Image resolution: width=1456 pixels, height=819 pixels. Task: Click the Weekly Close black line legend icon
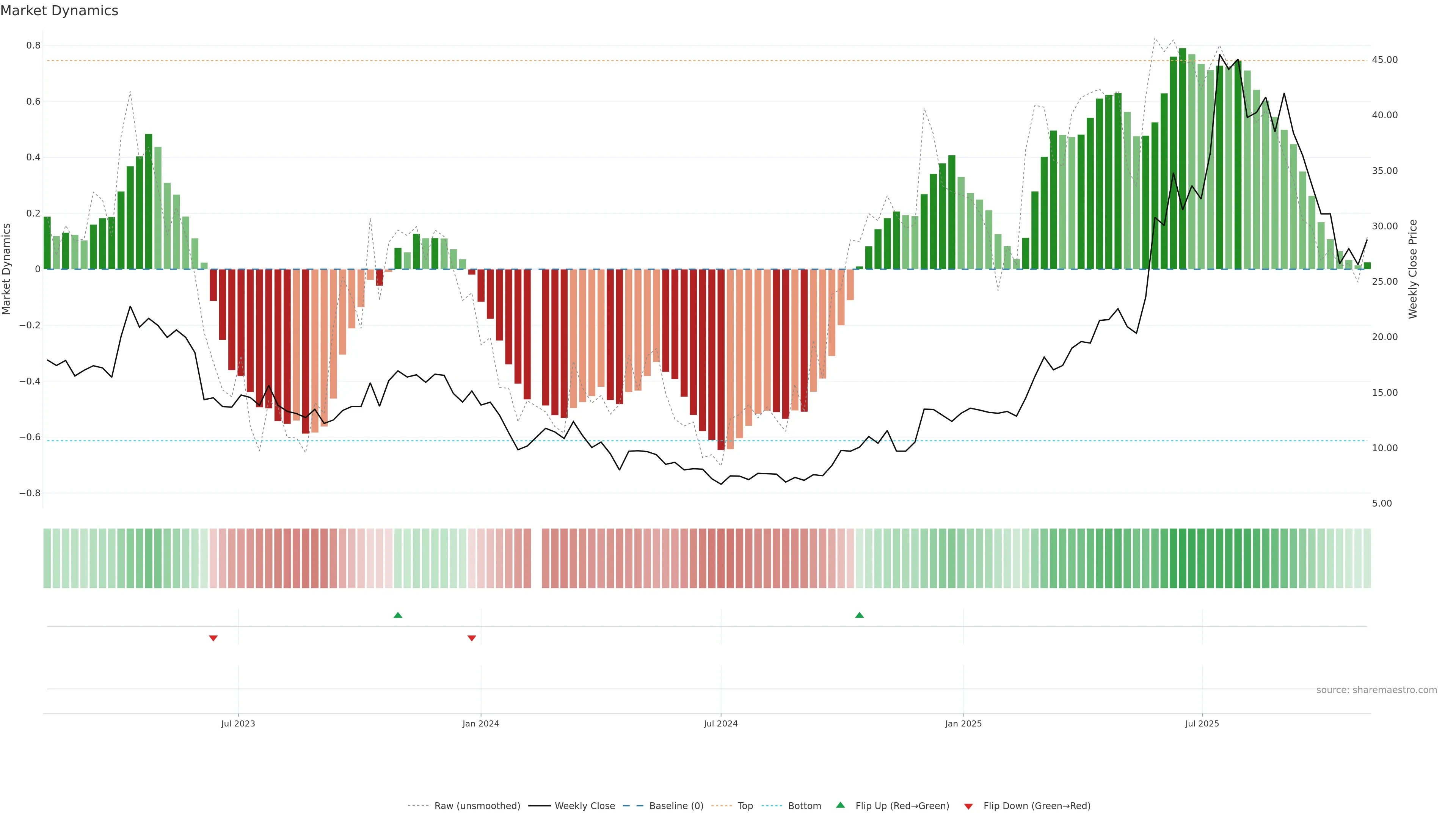tap(539, 806)
